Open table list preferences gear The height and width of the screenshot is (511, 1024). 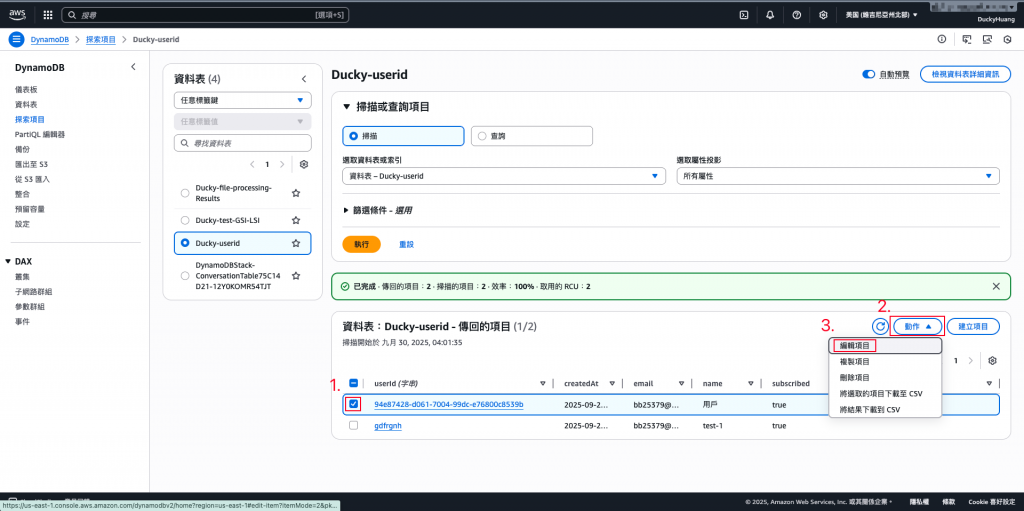pyautogui.click(x=304, y=165)
